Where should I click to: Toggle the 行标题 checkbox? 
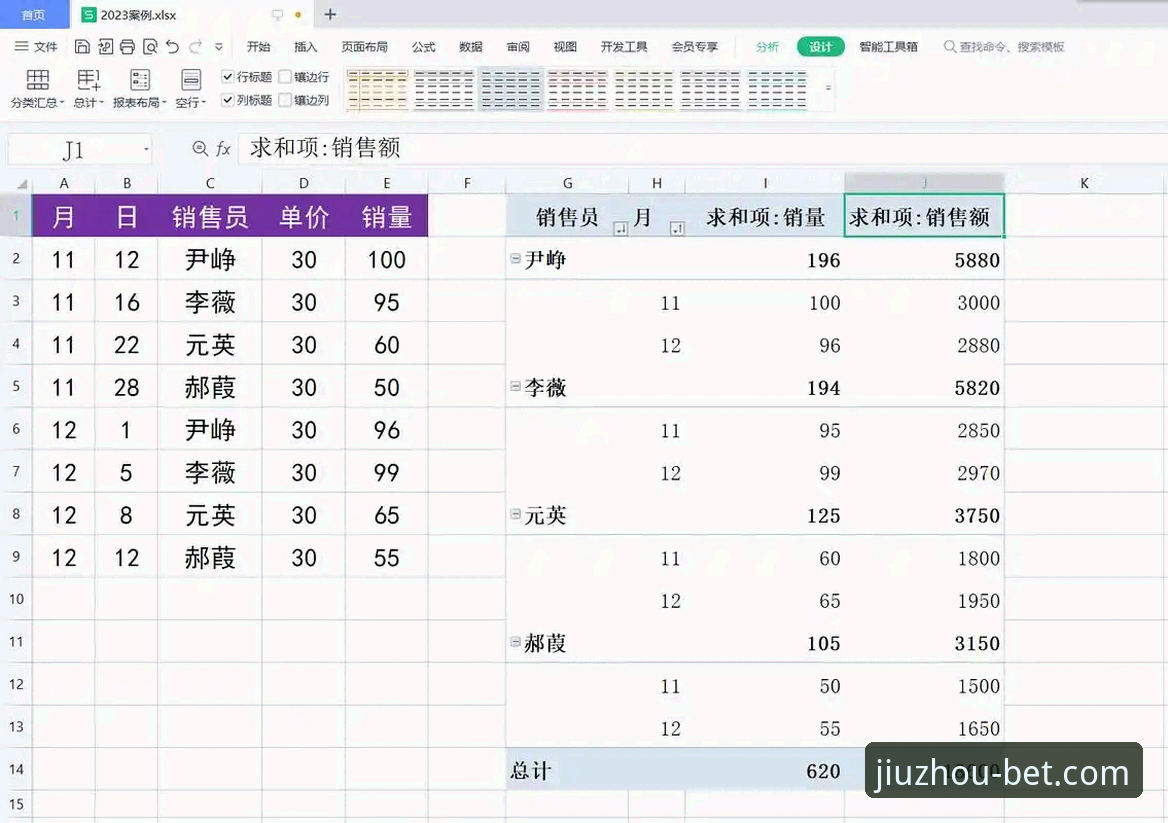point(228,76)
